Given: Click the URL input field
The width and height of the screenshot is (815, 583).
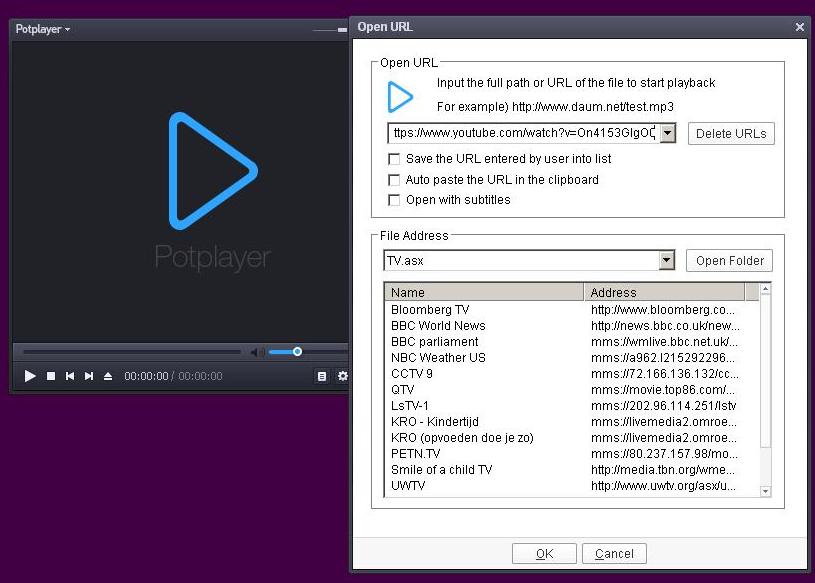Looking at the screenshot, I should (x=524, y=133).
